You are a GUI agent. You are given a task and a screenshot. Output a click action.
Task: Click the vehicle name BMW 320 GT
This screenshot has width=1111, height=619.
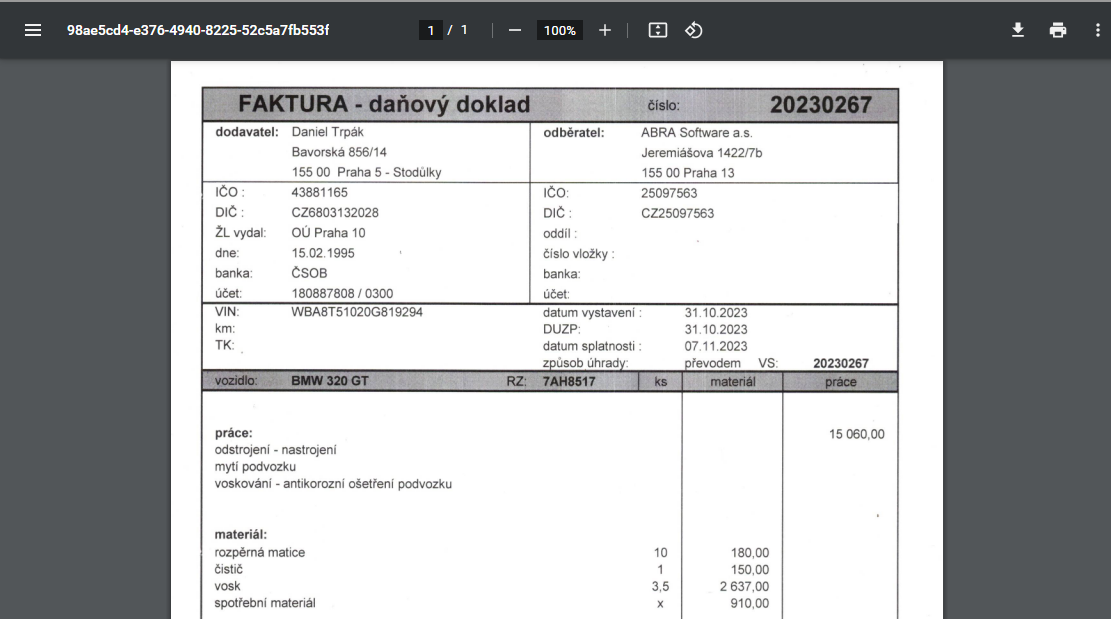[x=329, y=381]
